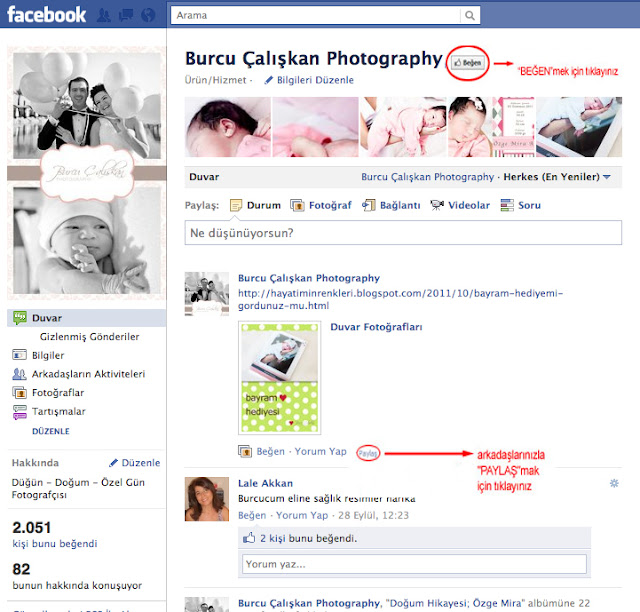The image size is (640, 612).
Task: Click Lale Akkan's profile picture
Action: (207, 499)
